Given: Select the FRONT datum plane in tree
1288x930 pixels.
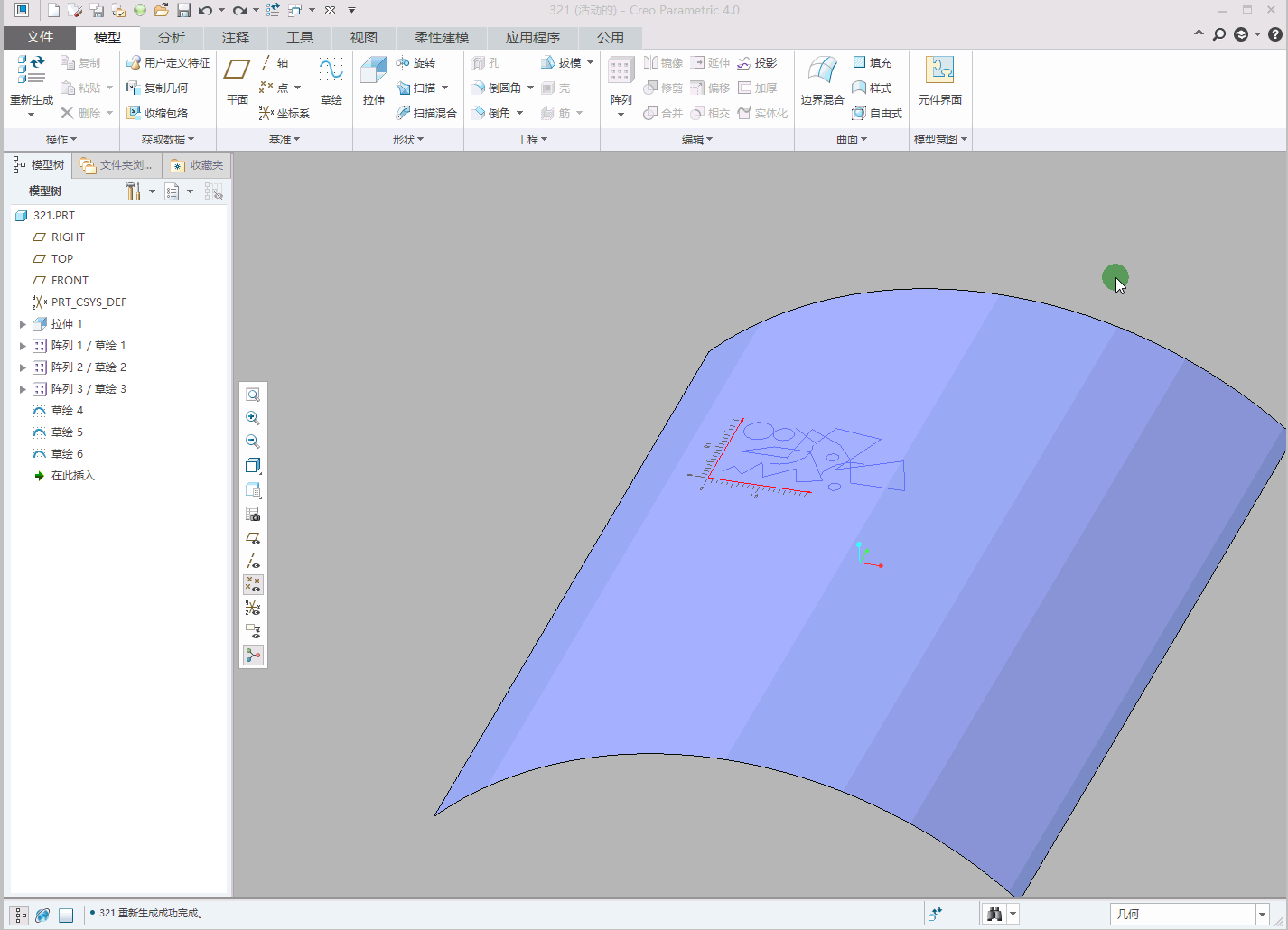Looking at the screenshot, I should [x=61, y=281].
